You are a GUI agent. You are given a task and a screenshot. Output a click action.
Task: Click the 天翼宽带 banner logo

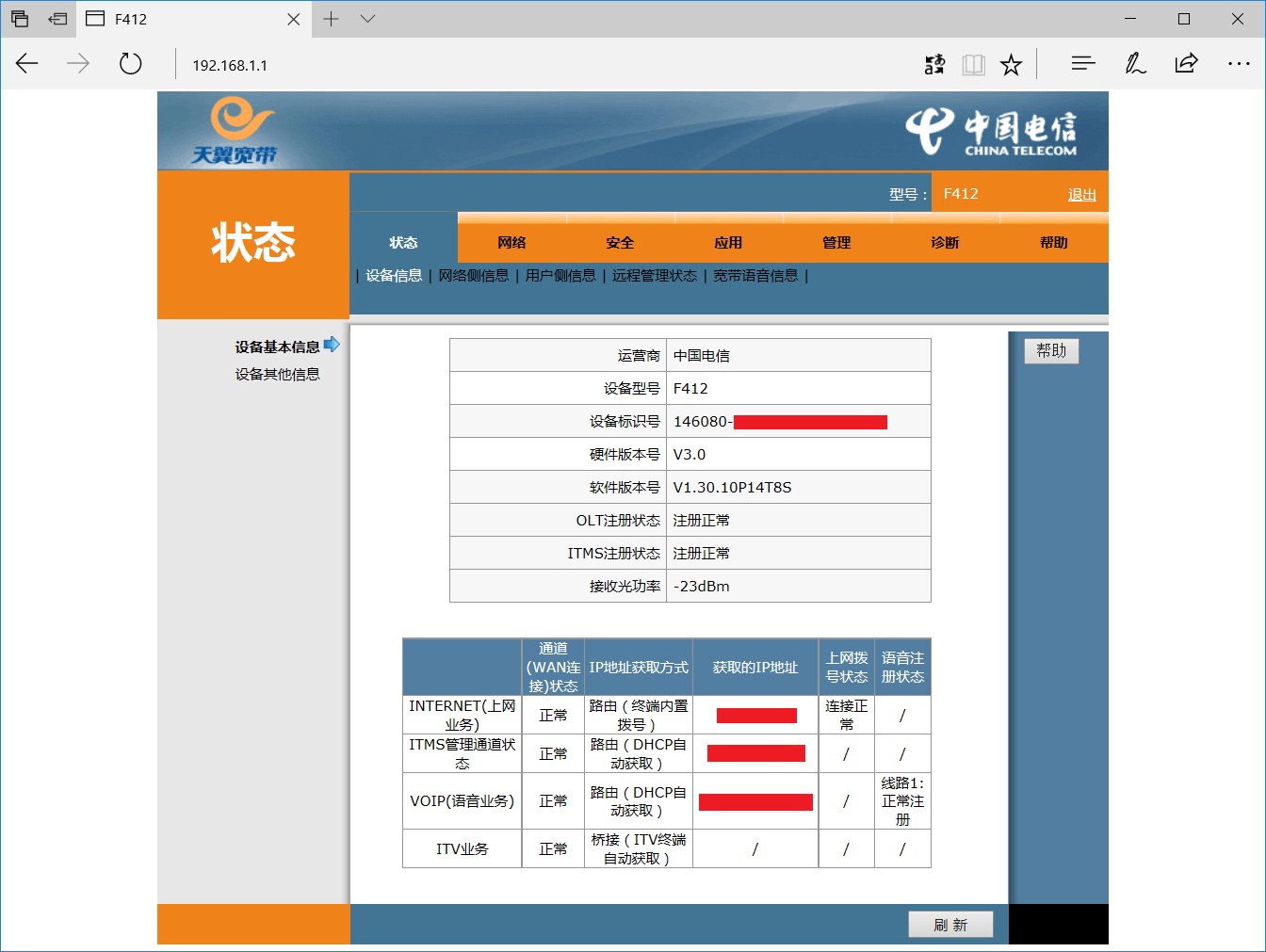tap(237, 130)
